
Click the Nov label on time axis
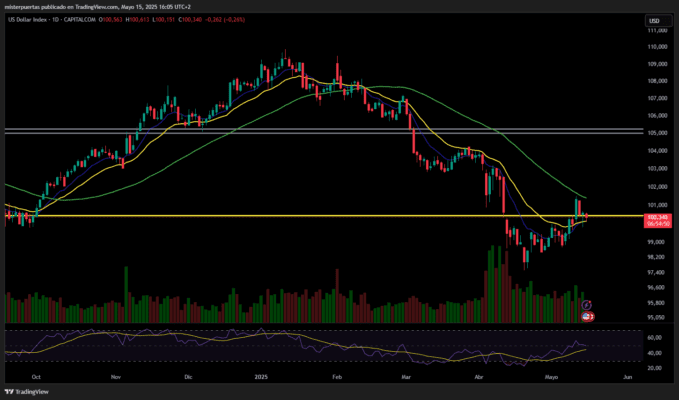[x=115, y=379]
